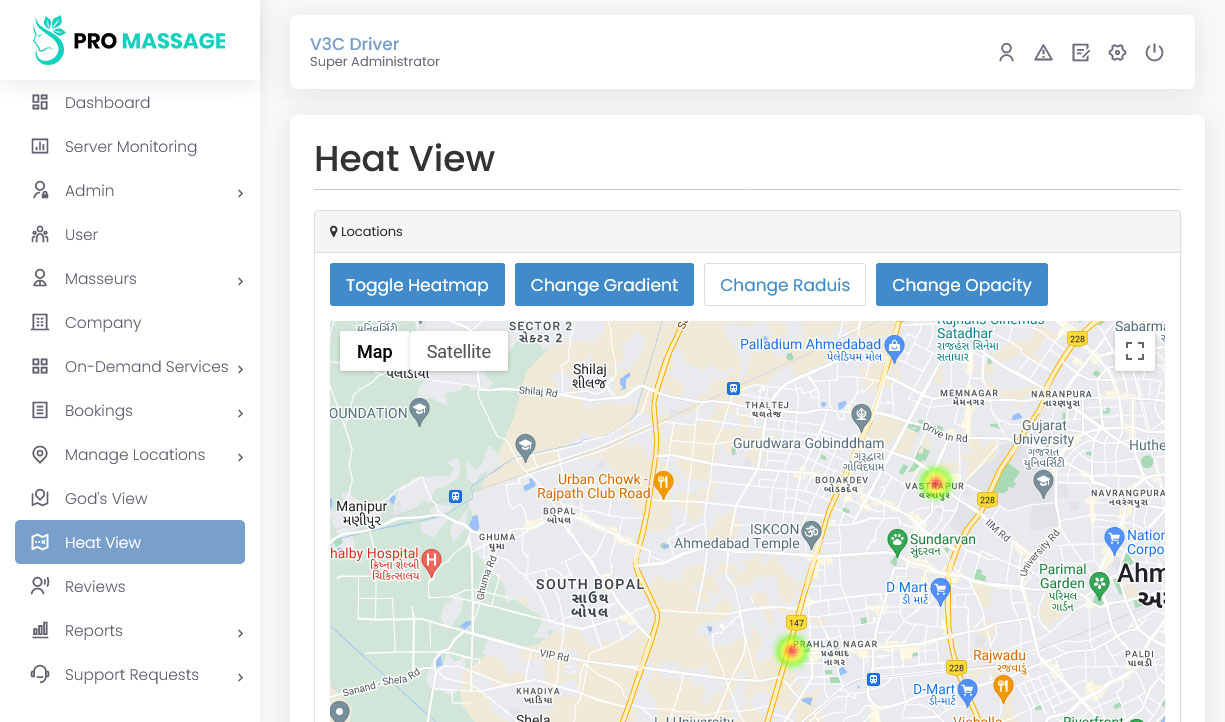Click the Gujarat University marker
Screen dimensions: 1225x722
[1044, 483]
